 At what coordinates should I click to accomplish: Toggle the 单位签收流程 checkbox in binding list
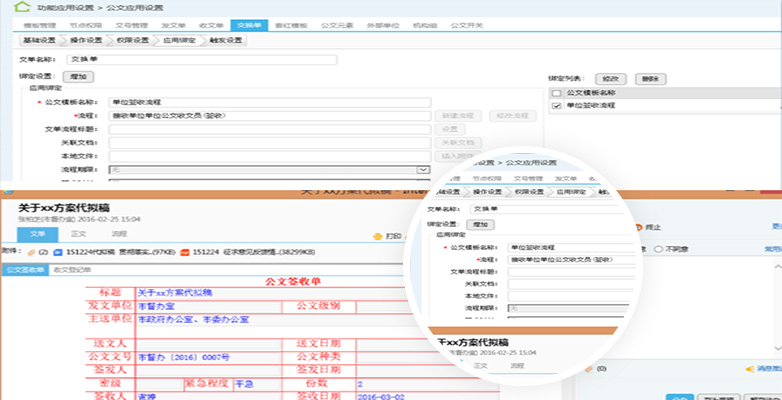pos(556,105)
